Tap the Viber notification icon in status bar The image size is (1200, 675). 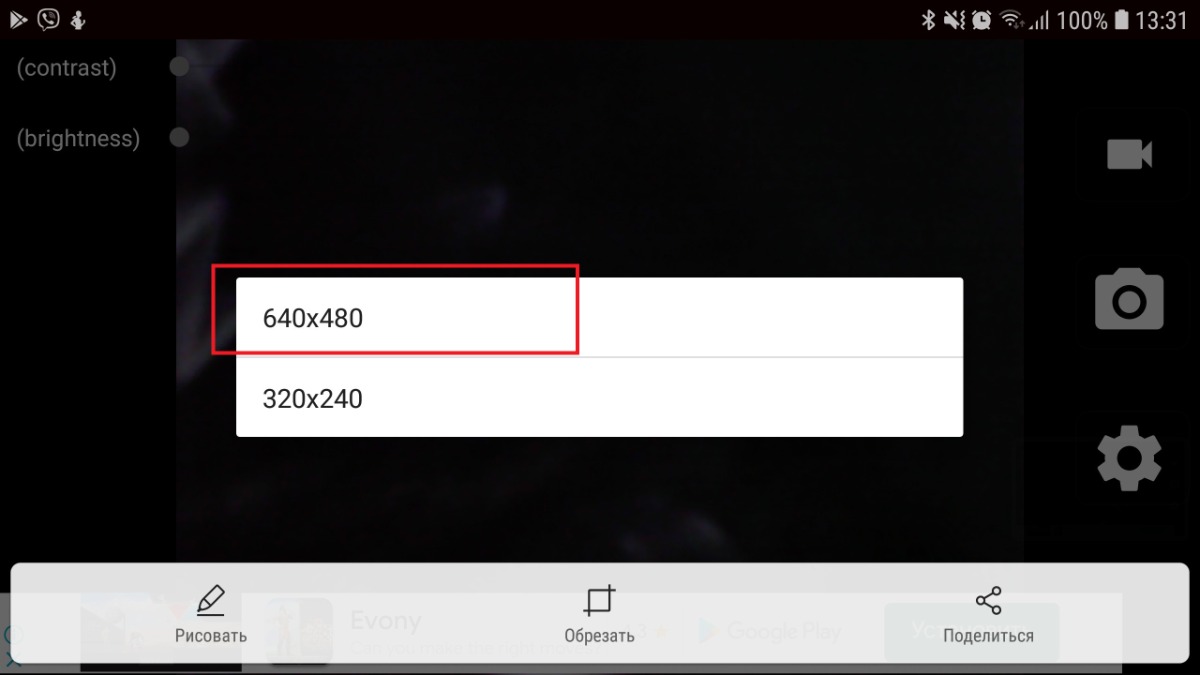coord(47,19)
